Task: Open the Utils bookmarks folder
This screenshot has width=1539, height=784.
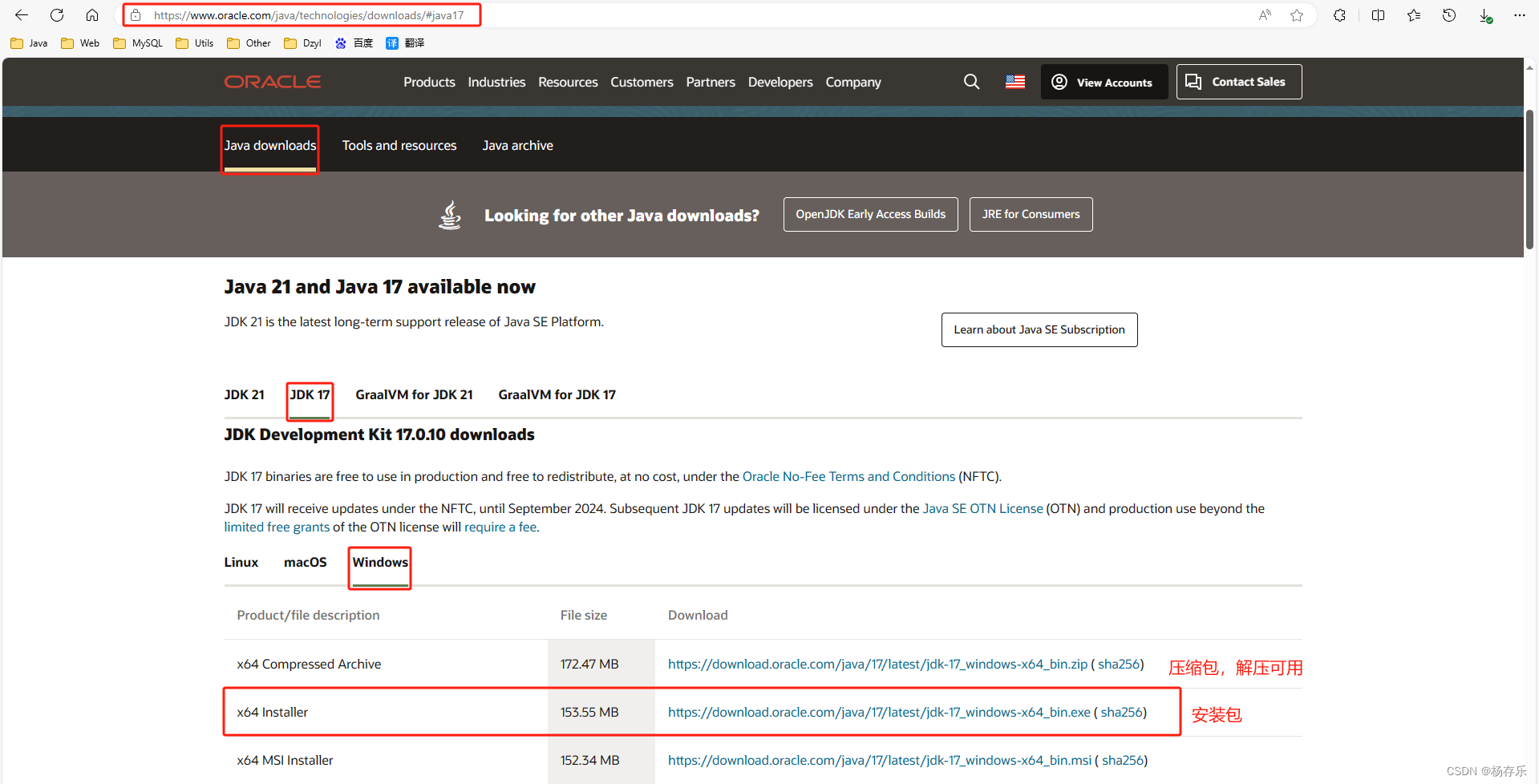Action: click(195, 43)
